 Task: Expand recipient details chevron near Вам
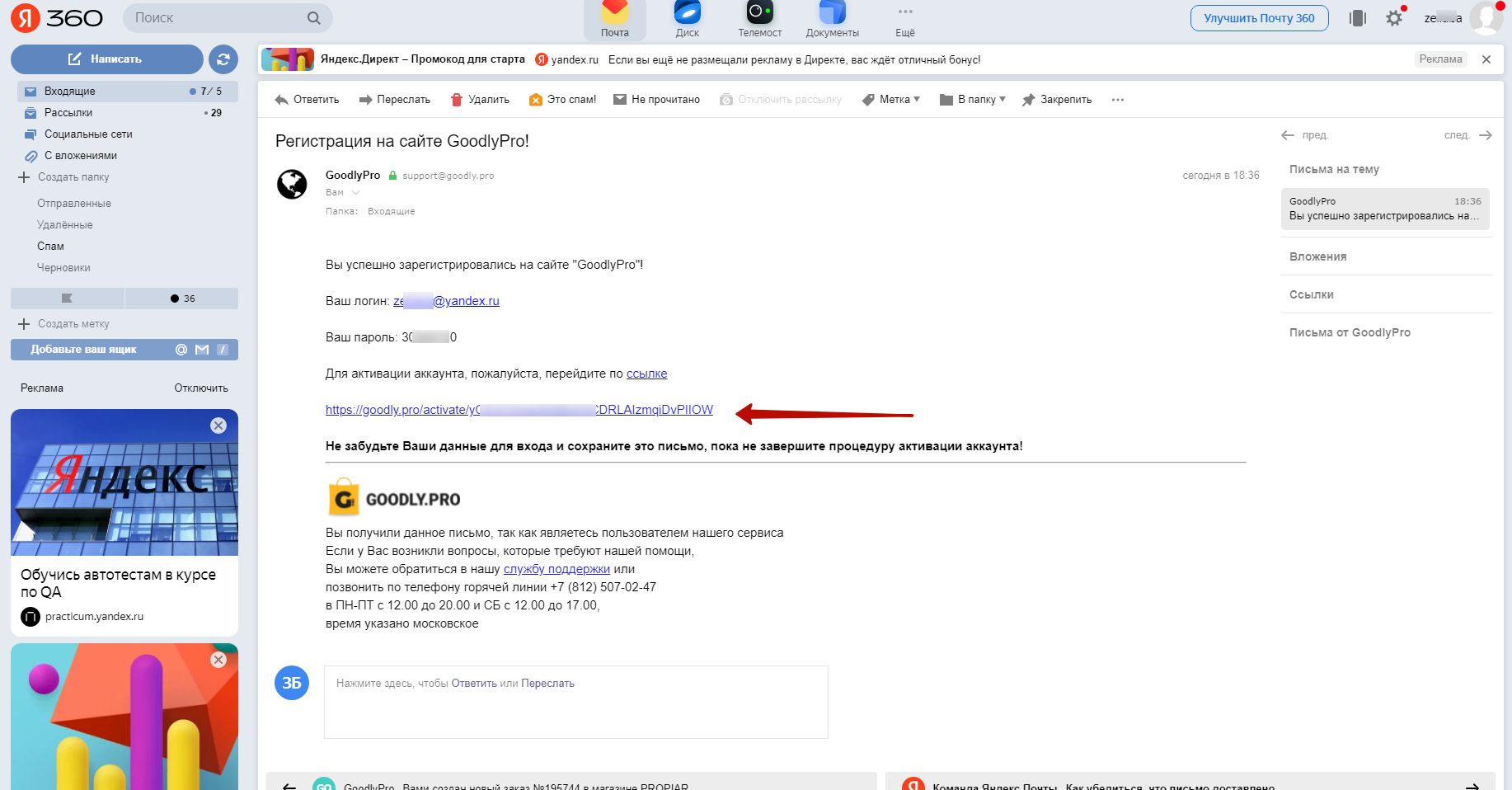(x=356, y=193)
